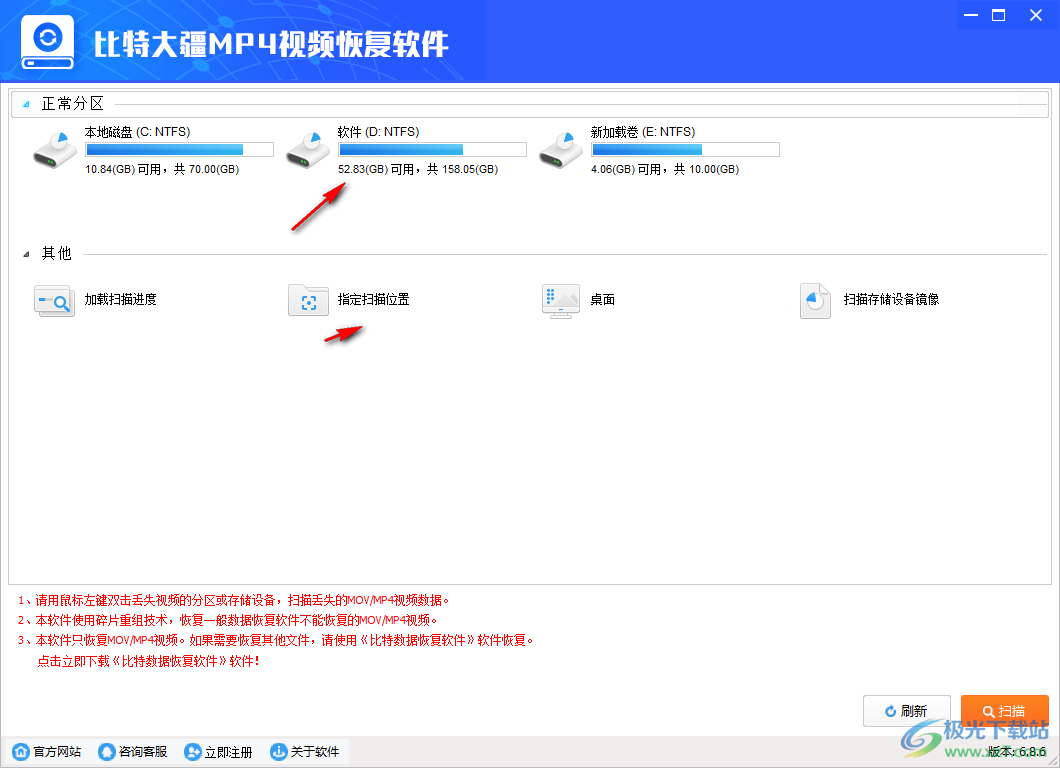Click the 版本: 6.8.6 version text
The height and width of the screenshot is (768, 1060).
coord(1016,752)
